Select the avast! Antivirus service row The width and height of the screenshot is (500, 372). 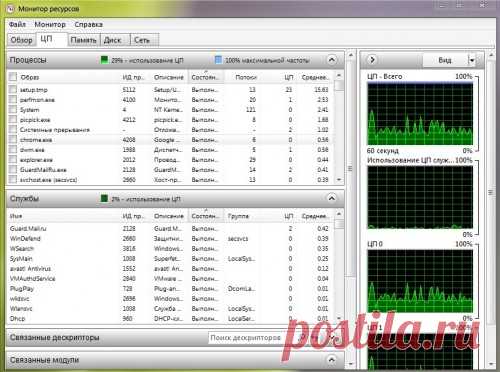(171, 269)
